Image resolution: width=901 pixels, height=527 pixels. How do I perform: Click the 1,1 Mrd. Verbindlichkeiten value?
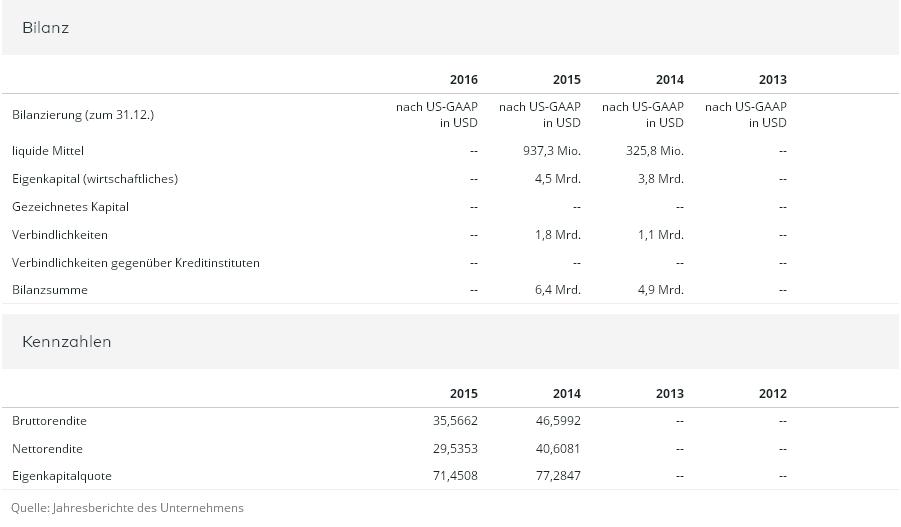(x=661, y=235)
